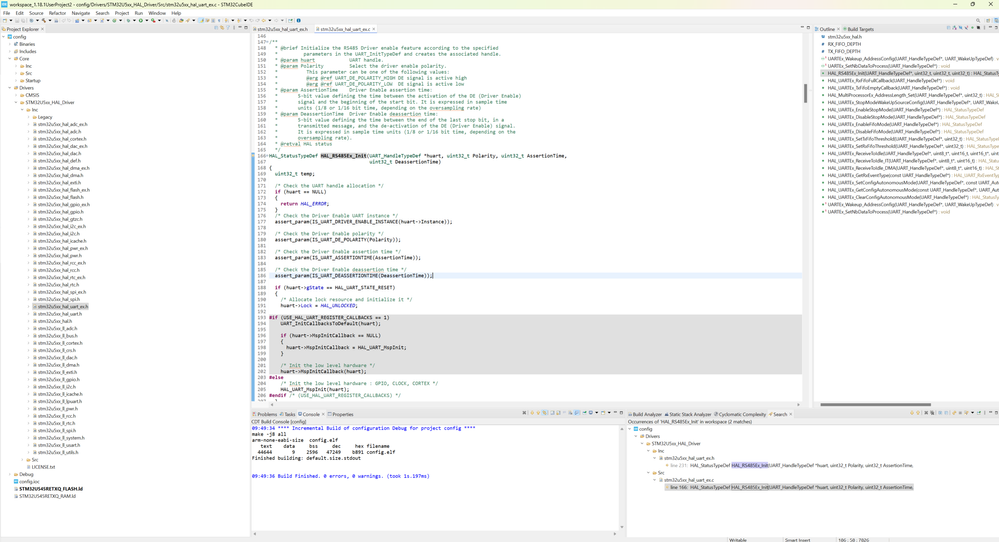Switch to the Cyclomatic Complexity tab
This screenshot has width=999, height=542.
tap(741, 414)
